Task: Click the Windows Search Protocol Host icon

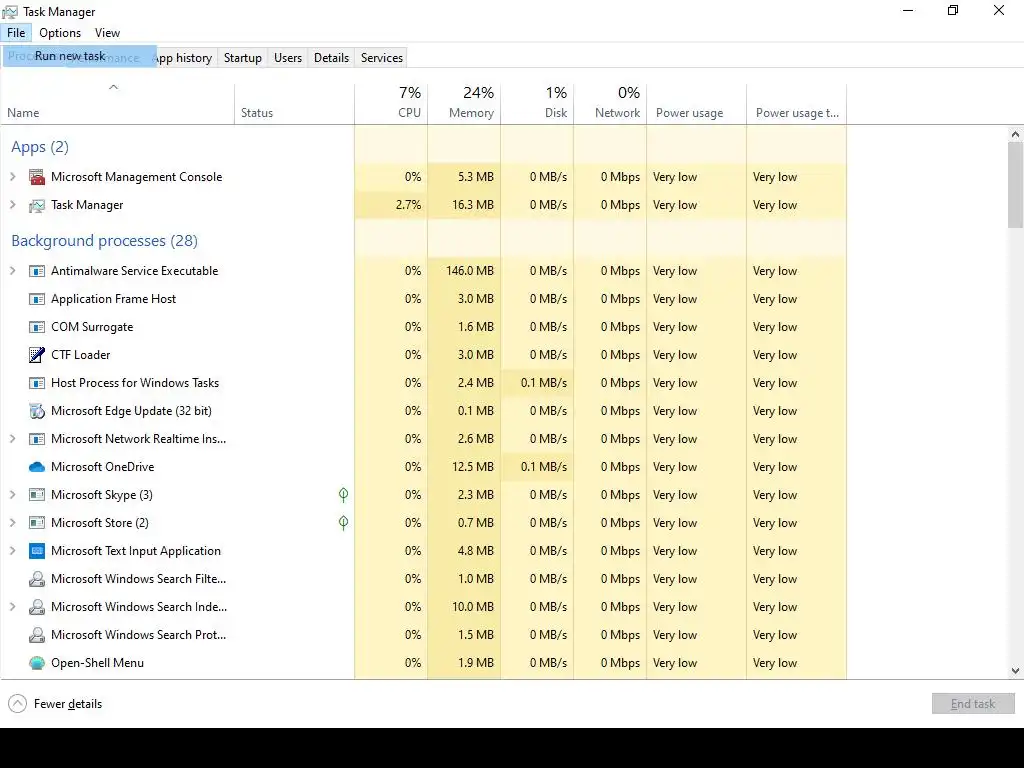Action: pyautogui.click(x=37, y=635)
